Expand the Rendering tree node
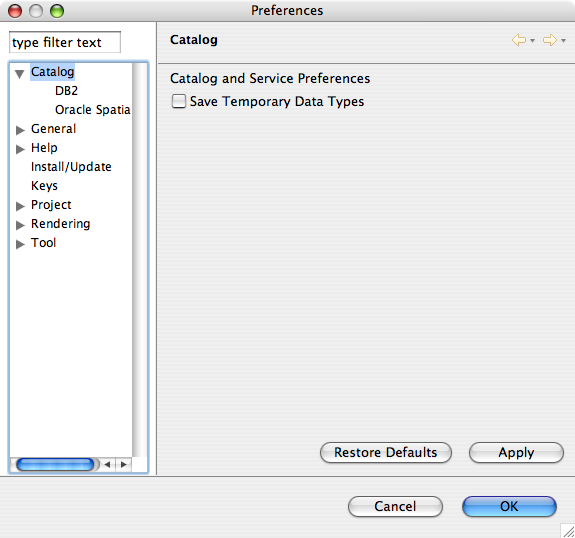The height and width of the screenshot is (538, 575). (x=20, y=225)
